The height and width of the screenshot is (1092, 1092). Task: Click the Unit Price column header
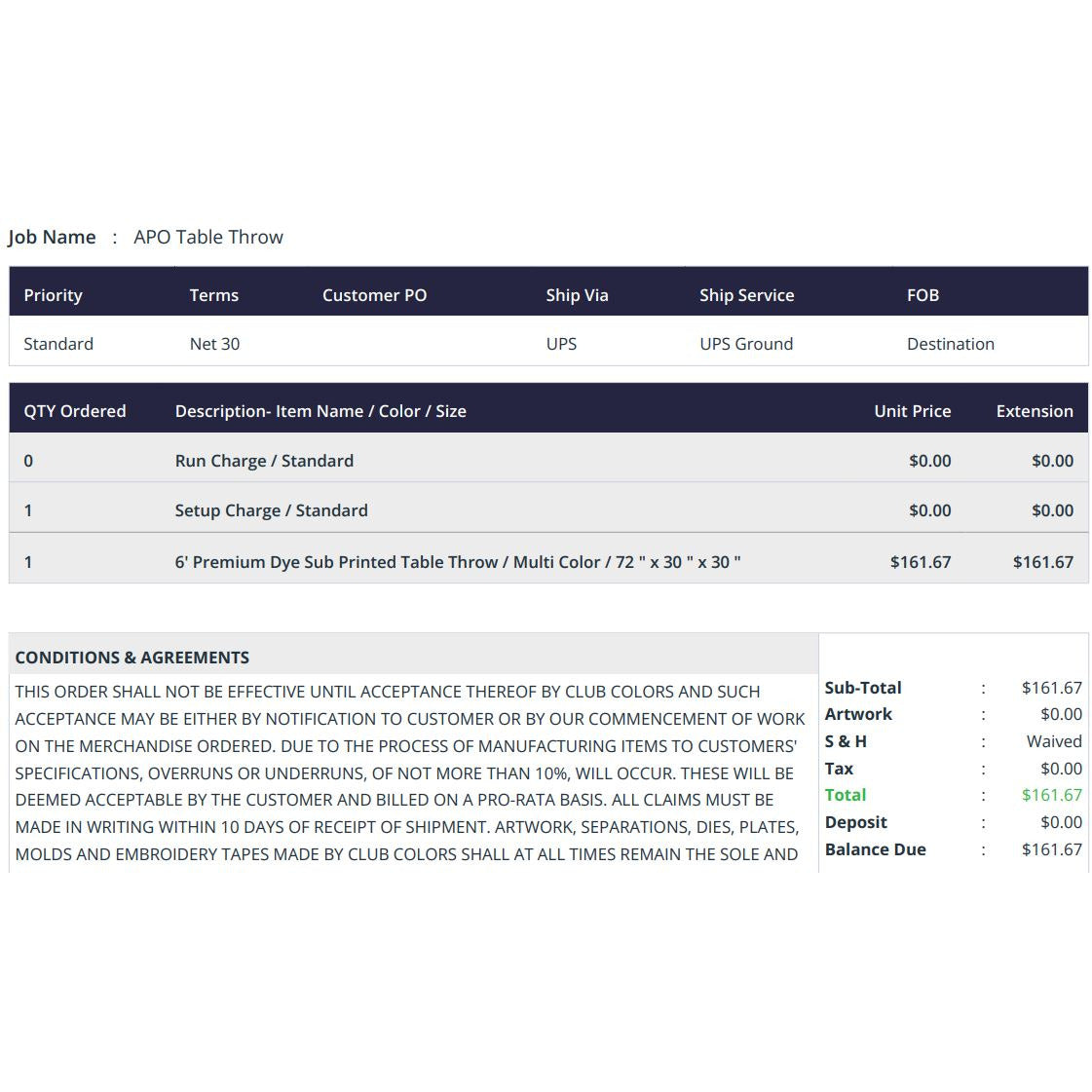coord(913,412)
